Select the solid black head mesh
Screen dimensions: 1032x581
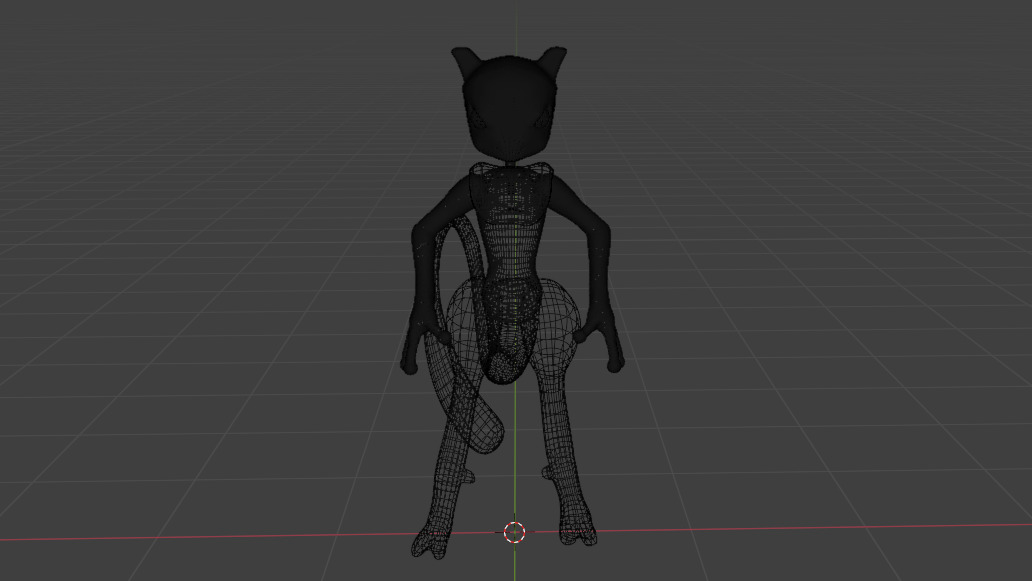[511, 107]
